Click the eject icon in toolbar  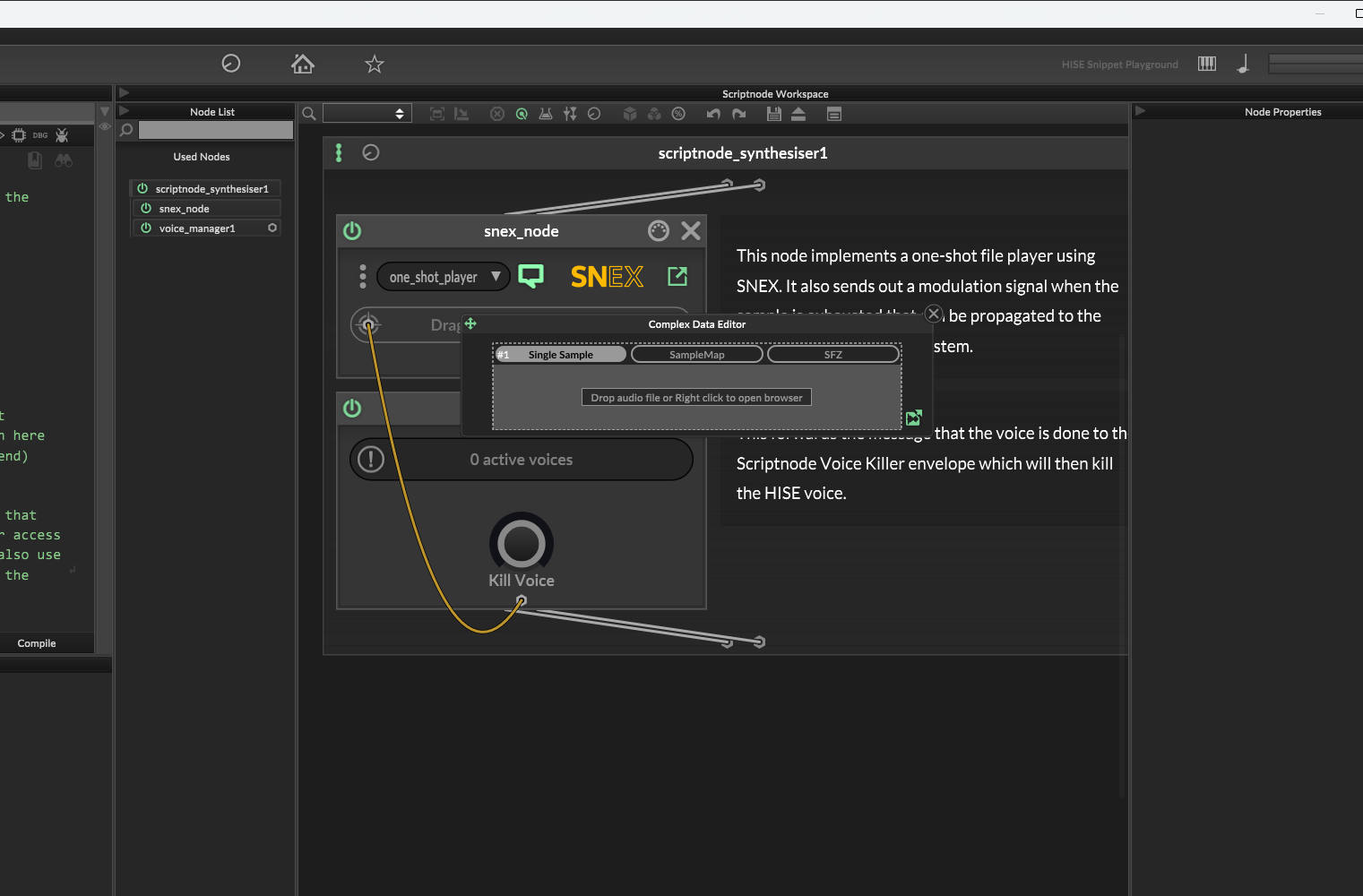coord(798,114)
